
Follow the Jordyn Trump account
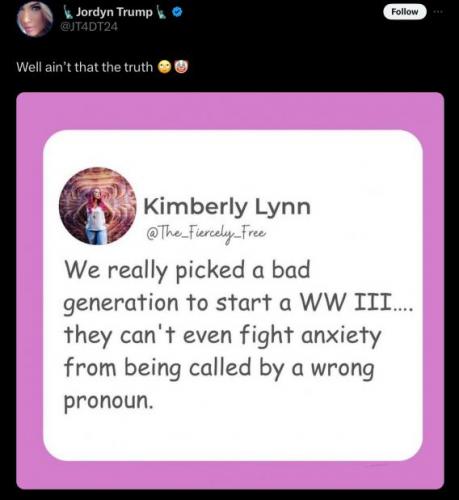point(405,12)
